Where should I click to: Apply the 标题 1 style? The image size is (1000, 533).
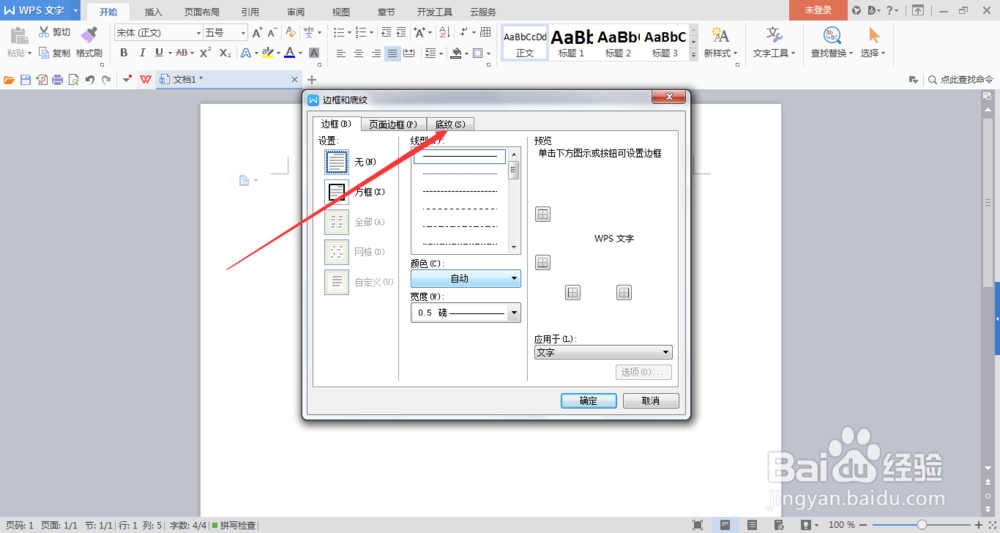click(x=571, y=43)
